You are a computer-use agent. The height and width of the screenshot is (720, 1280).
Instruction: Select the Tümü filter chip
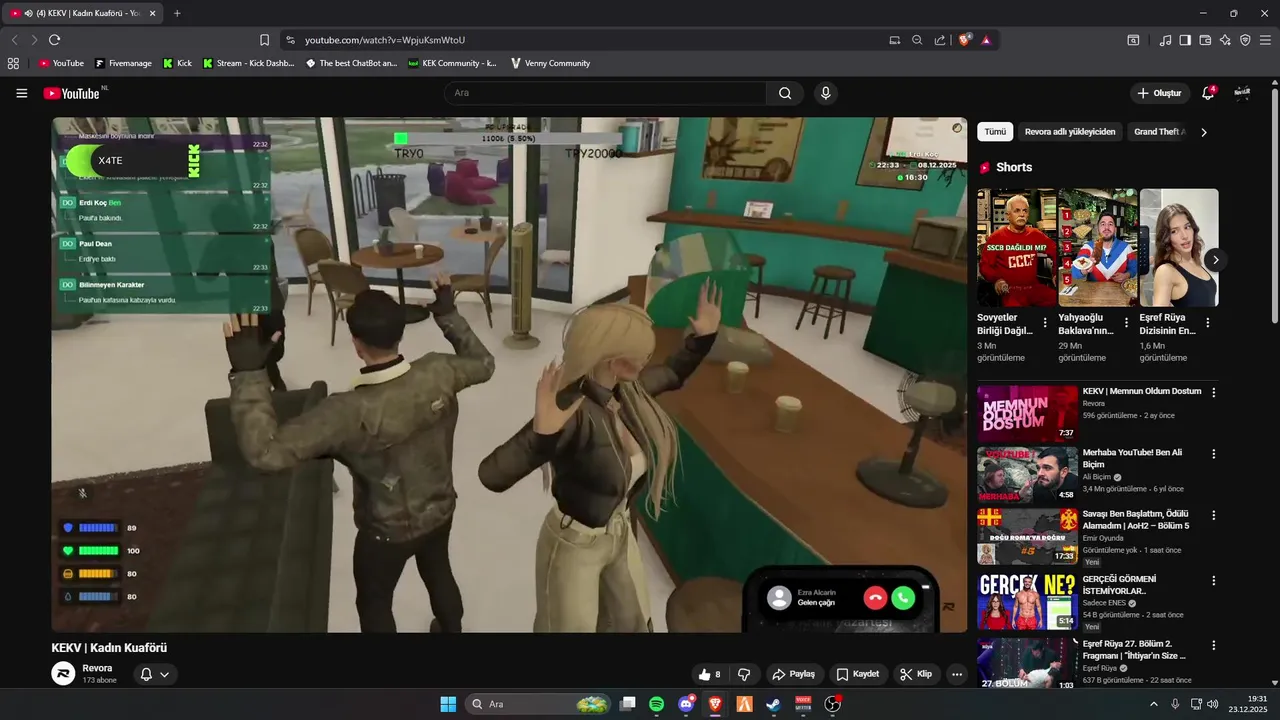(995, 132)
